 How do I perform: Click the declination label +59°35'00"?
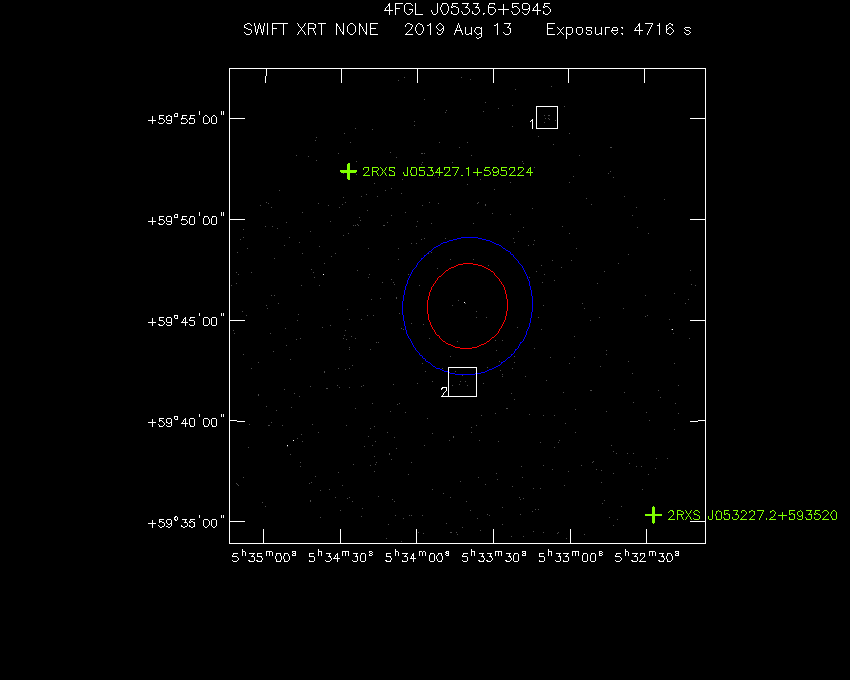point(186,523)
